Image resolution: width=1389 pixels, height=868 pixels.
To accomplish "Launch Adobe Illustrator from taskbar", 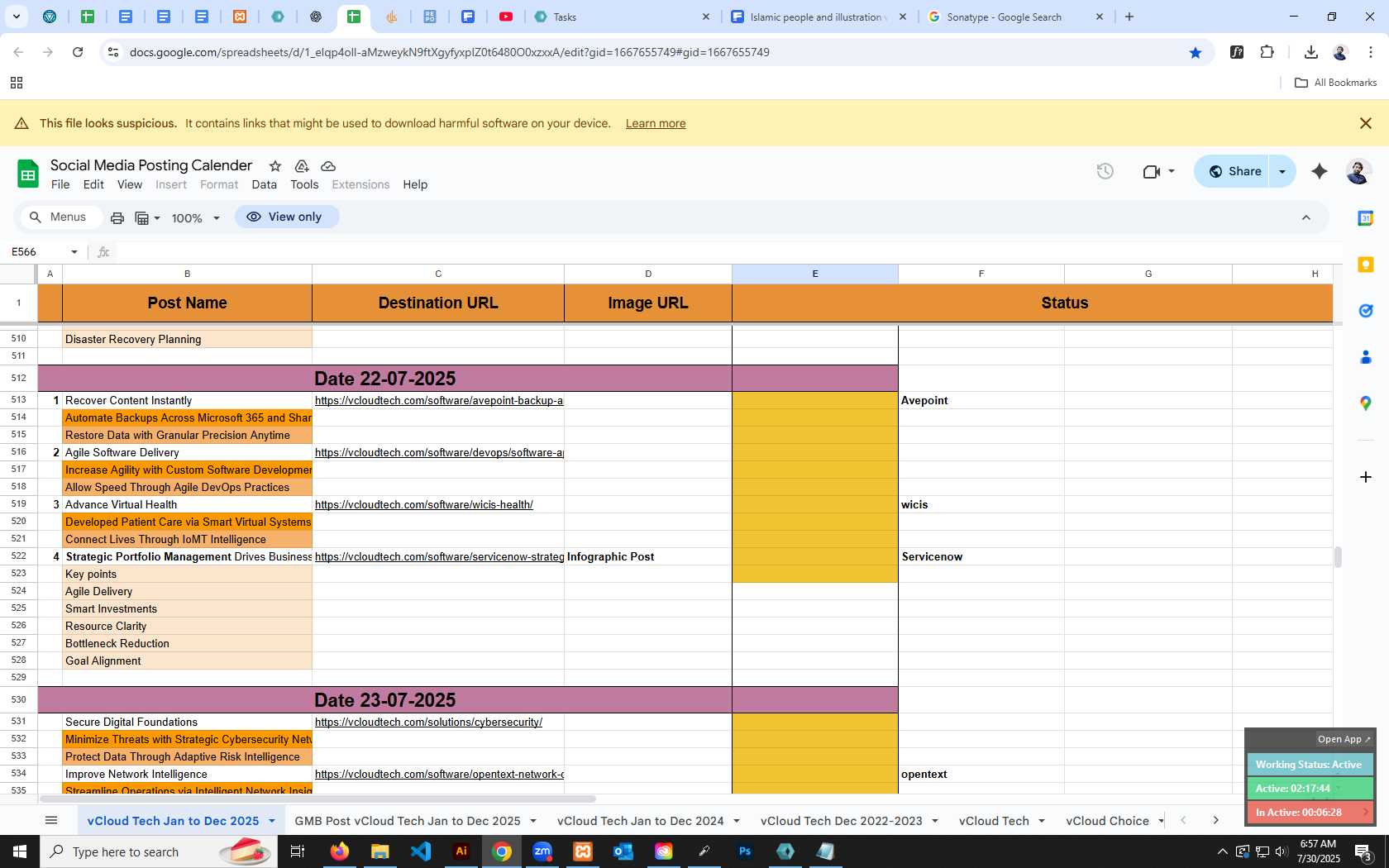I will [x=461, y=851].
